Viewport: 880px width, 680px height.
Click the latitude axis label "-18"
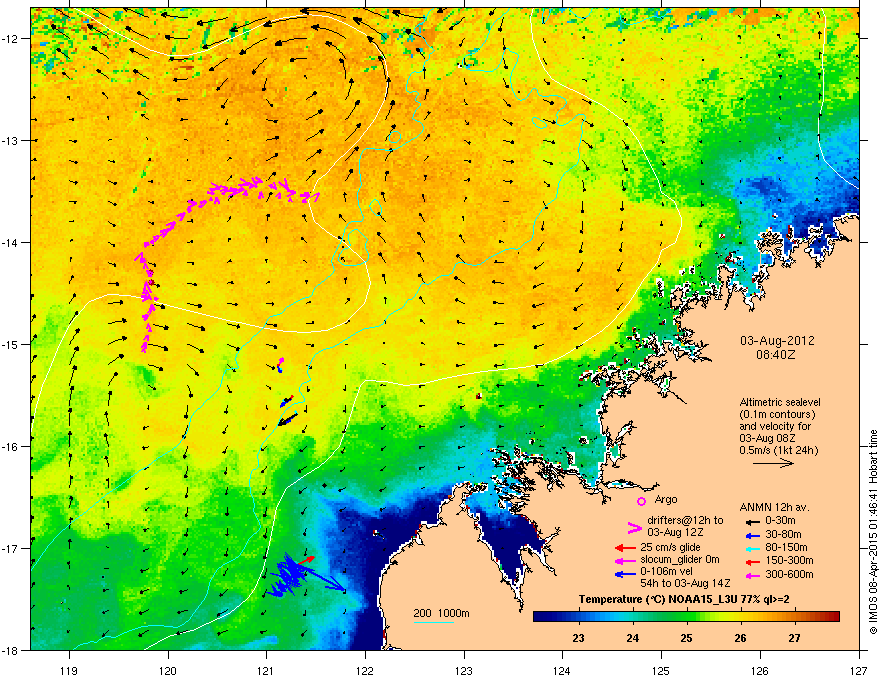coord(10,650)
